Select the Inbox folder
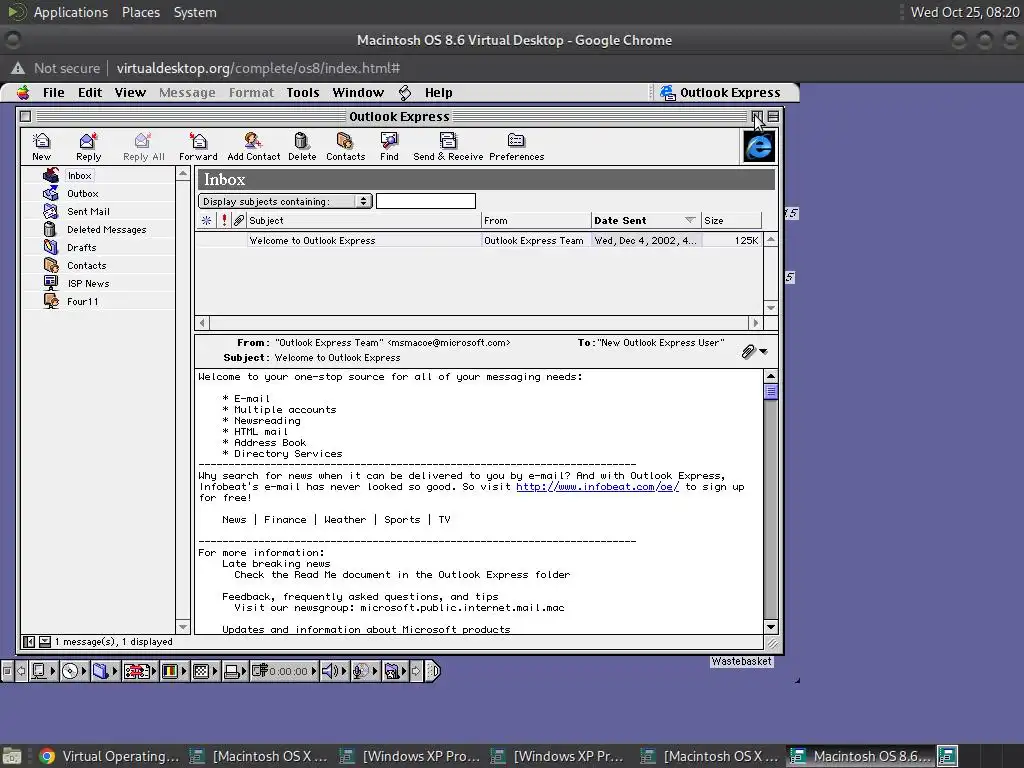 point(80,176)
